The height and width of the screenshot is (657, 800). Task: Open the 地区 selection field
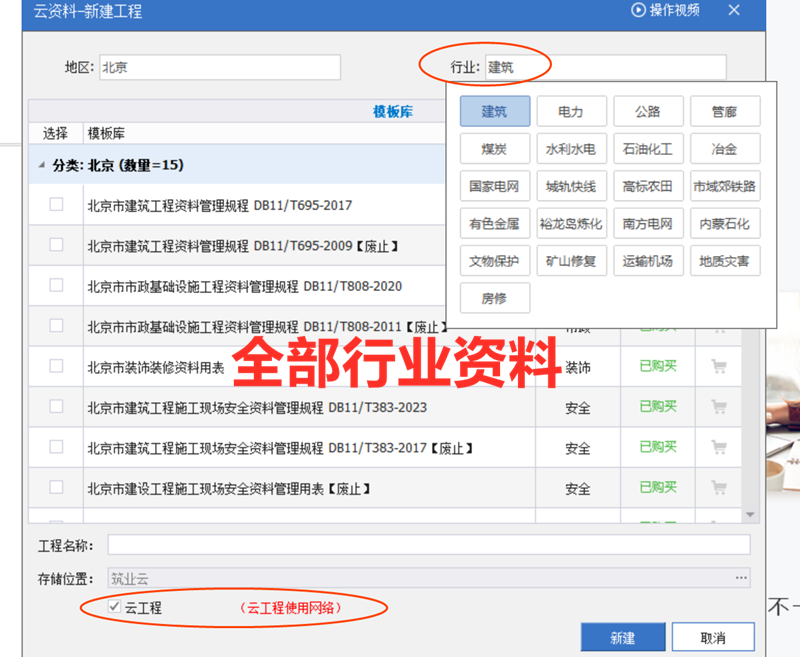pos(220,68)
